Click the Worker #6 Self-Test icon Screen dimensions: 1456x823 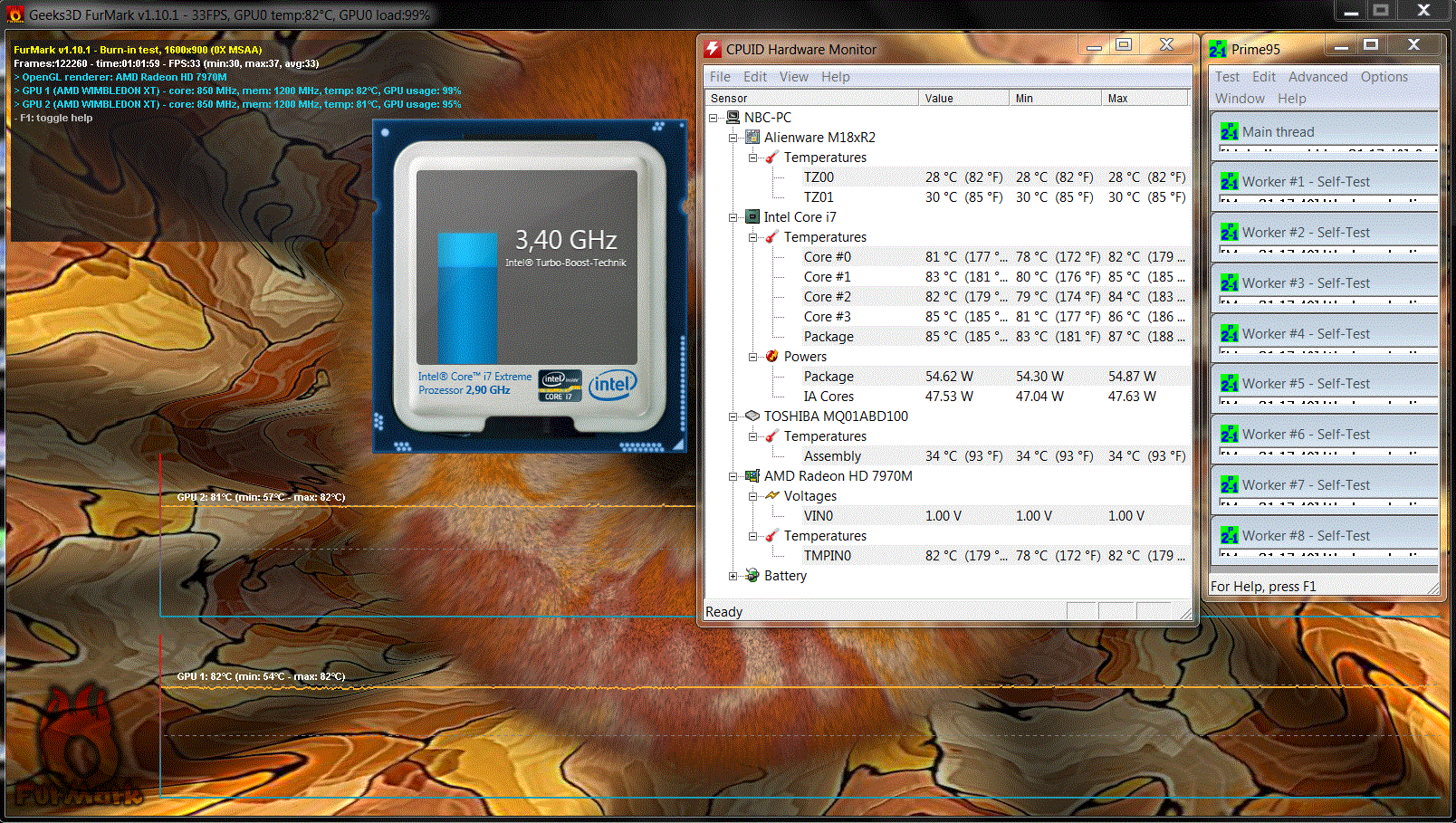pyautogui.click(x=1229, y=435)
